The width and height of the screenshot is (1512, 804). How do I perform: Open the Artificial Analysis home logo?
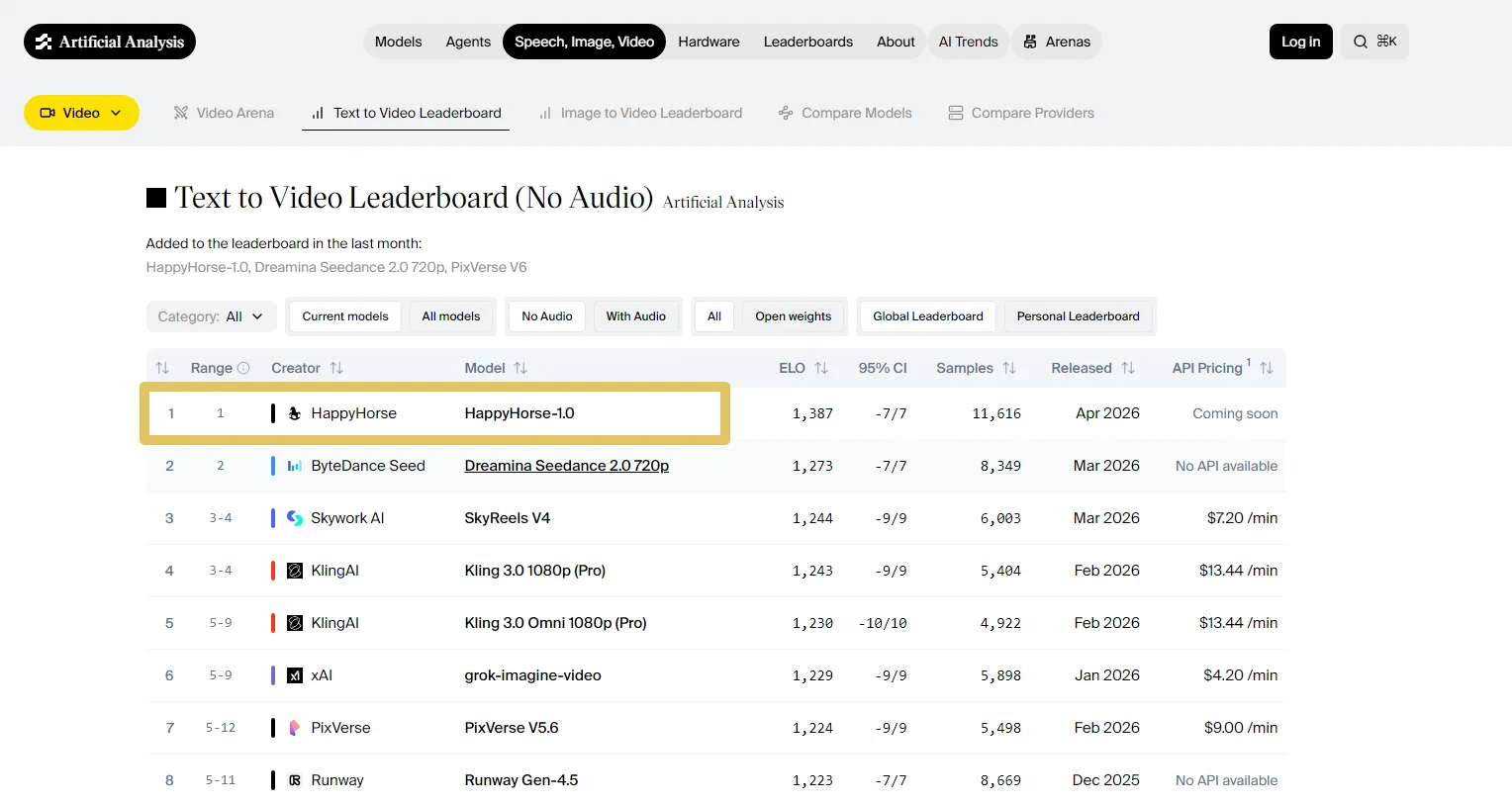pos(110,42)
